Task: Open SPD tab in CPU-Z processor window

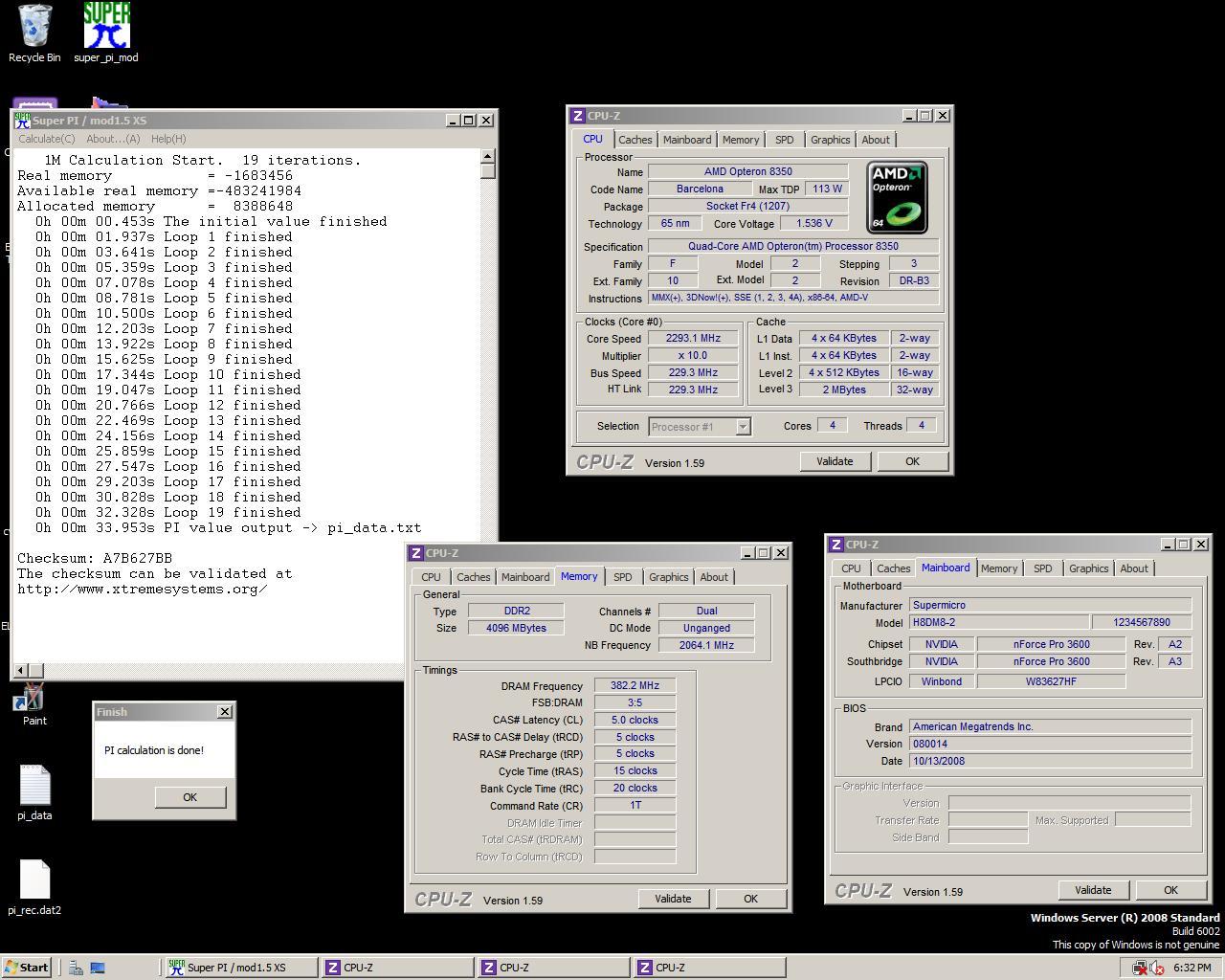Action: click(784, 140)
